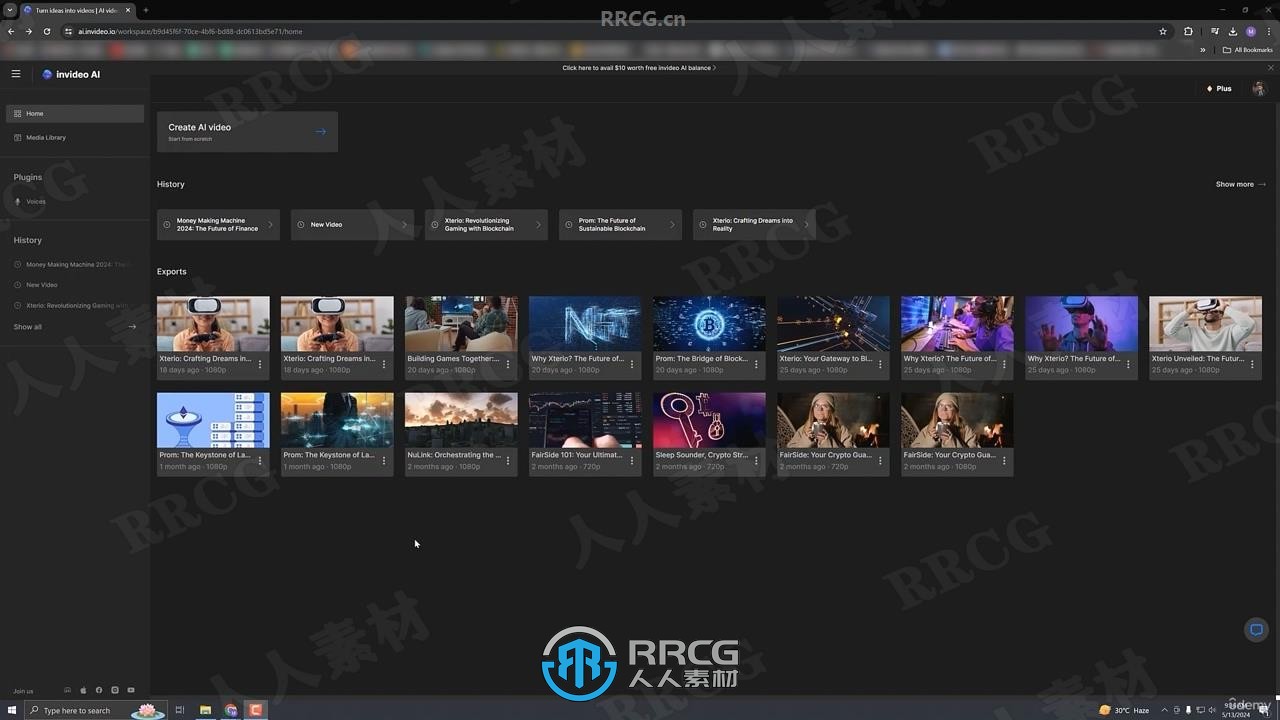Open history card Xterio: Revolutionizing Gaming with Blockchain
The height and width of the screenshot is (720, 1280).
[486, 225]
